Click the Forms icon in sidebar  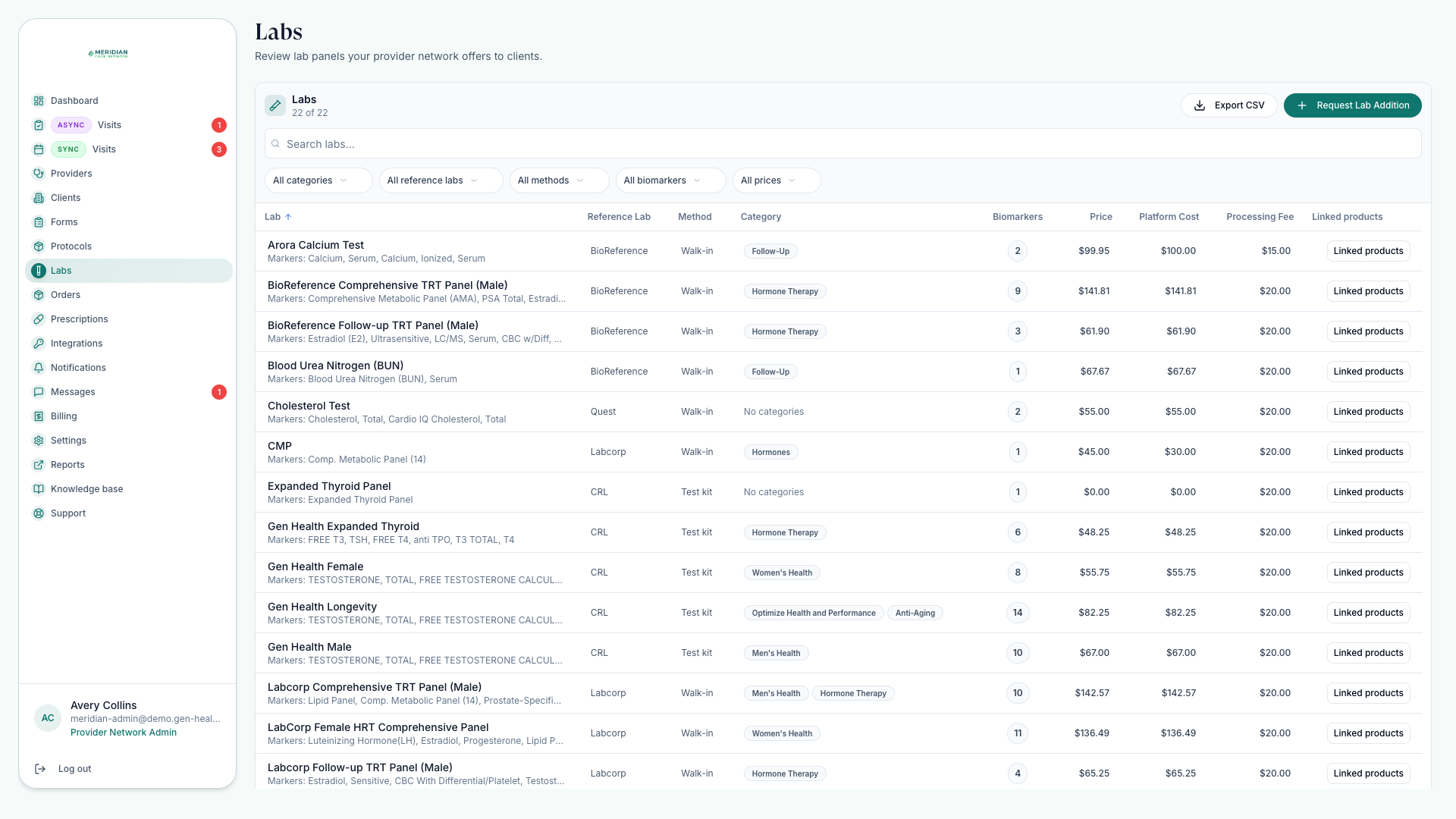(39, 222)
